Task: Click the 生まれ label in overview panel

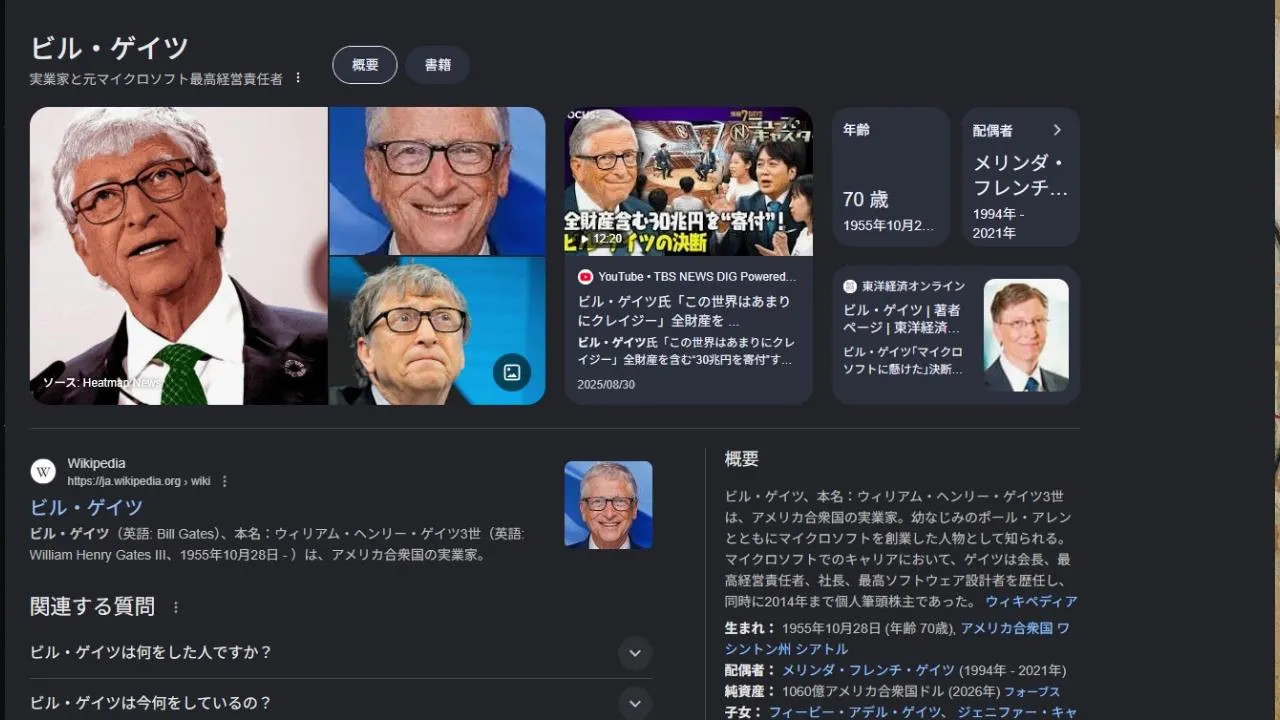Action: (750, 629)
